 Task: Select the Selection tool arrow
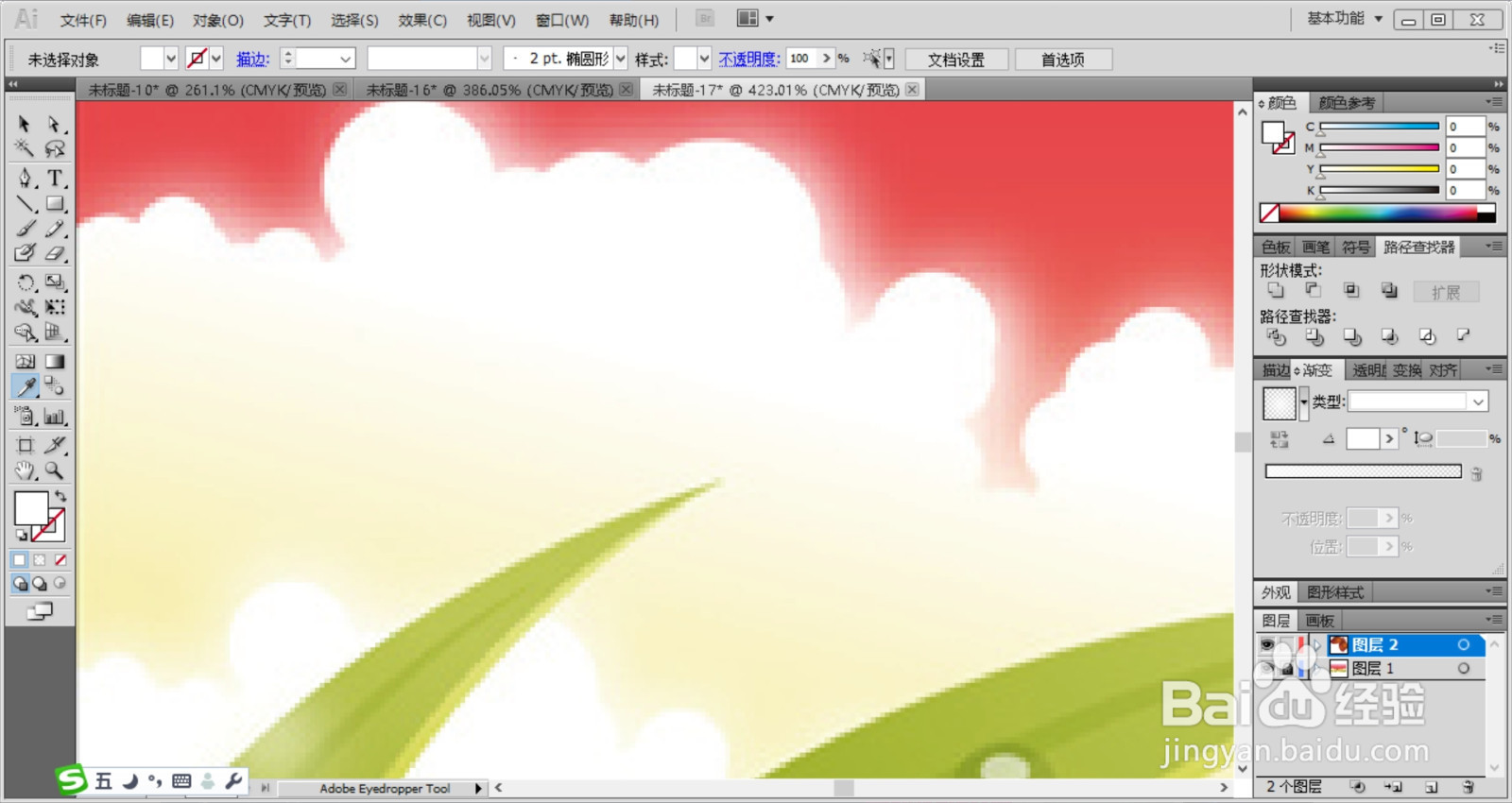[x=25, y=124]
